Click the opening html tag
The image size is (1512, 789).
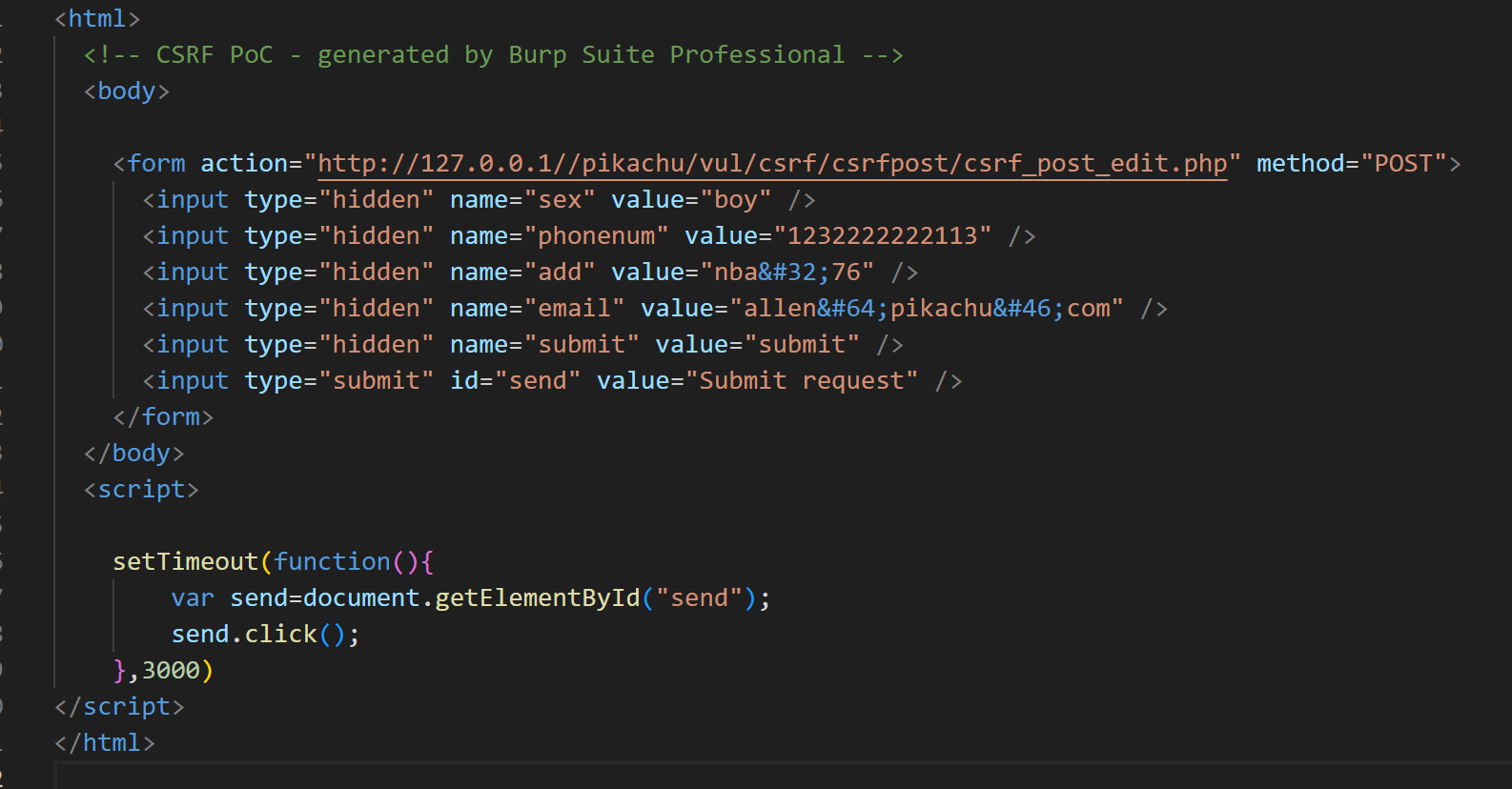click(x=97, y=19)
